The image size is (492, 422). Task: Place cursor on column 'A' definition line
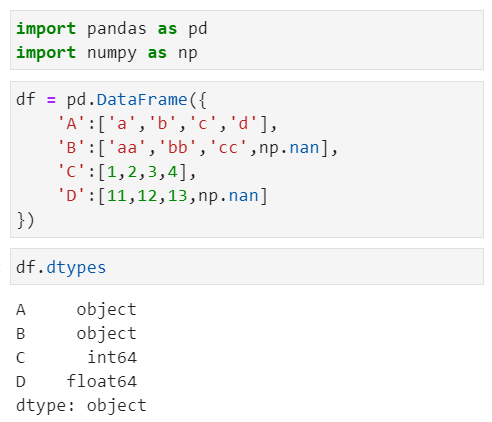(x=167, y=124)
